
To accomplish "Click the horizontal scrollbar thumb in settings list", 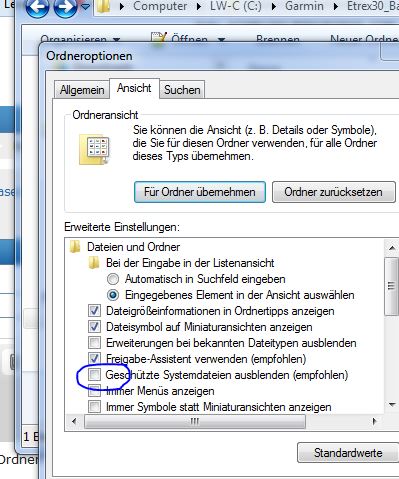I will coord(195,421).
